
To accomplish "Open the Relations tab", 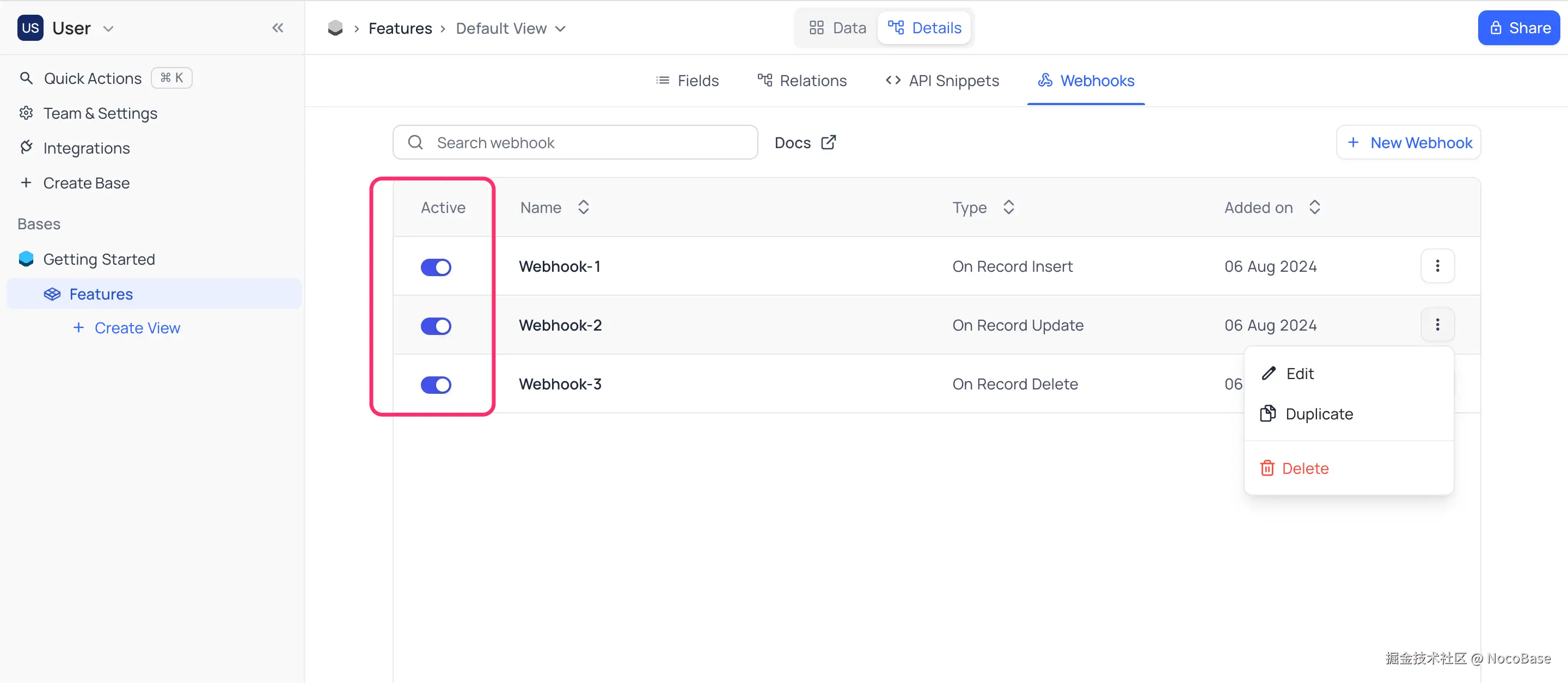I will (801, 81).
